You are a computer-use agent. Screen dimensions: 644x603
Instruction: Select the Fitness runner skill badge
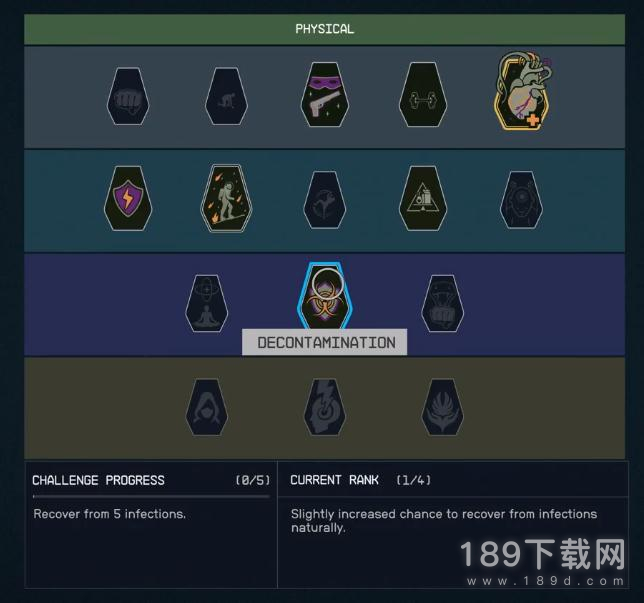point(226,97)
